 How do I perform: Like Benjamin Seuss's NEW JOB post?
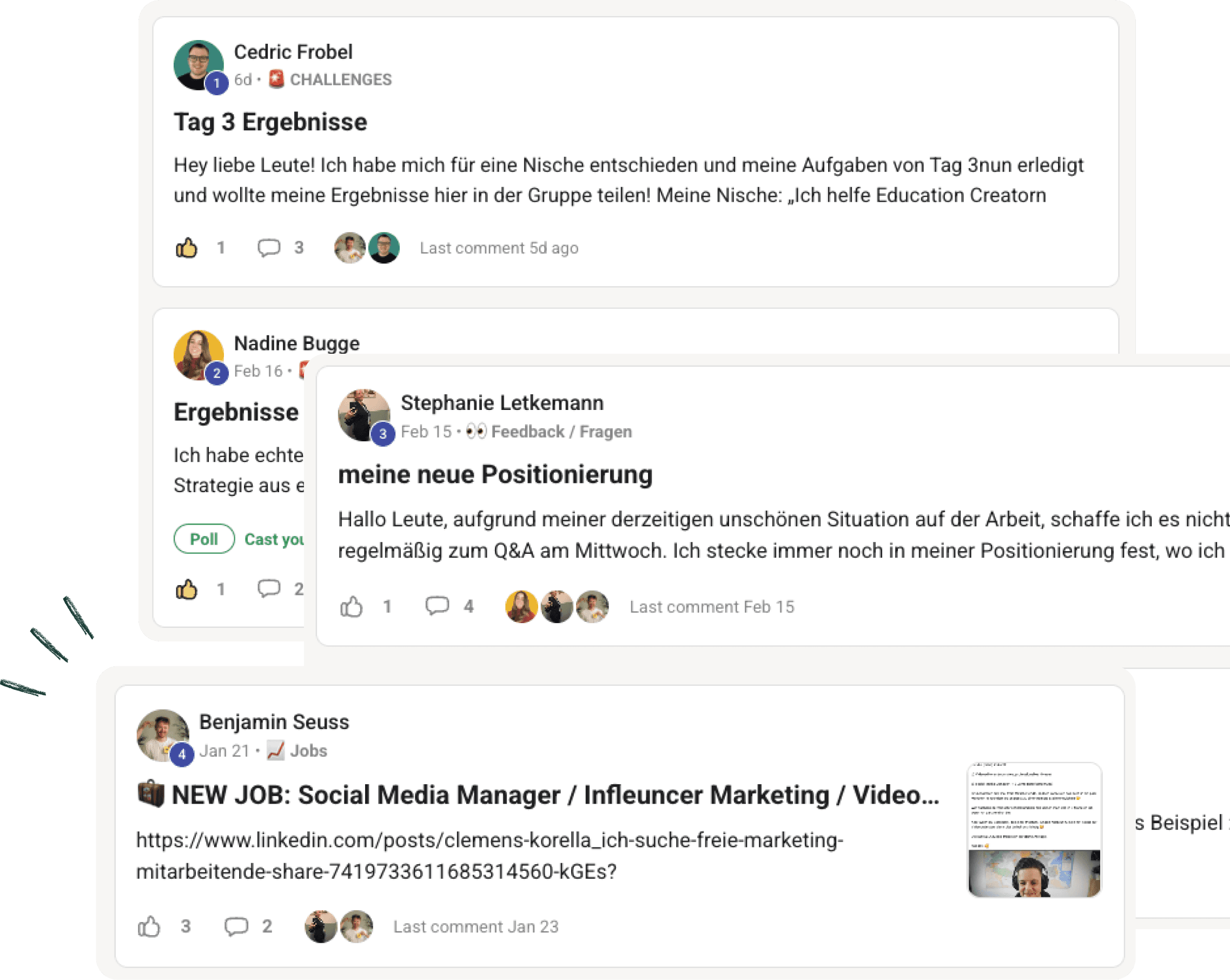point(149,926)
